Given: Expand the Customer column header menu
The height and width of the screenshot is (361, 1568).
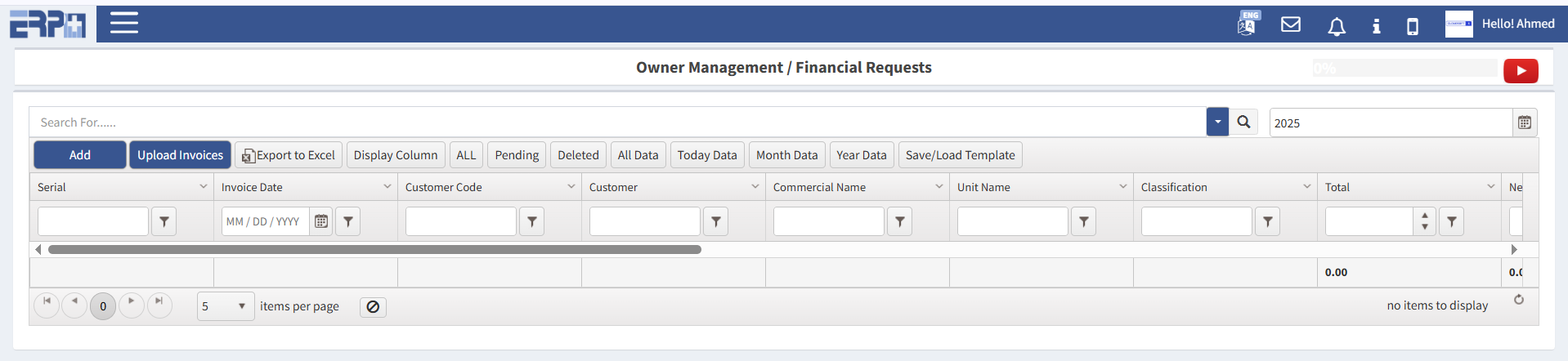Looking at the screenshot, I should (755, 187).
